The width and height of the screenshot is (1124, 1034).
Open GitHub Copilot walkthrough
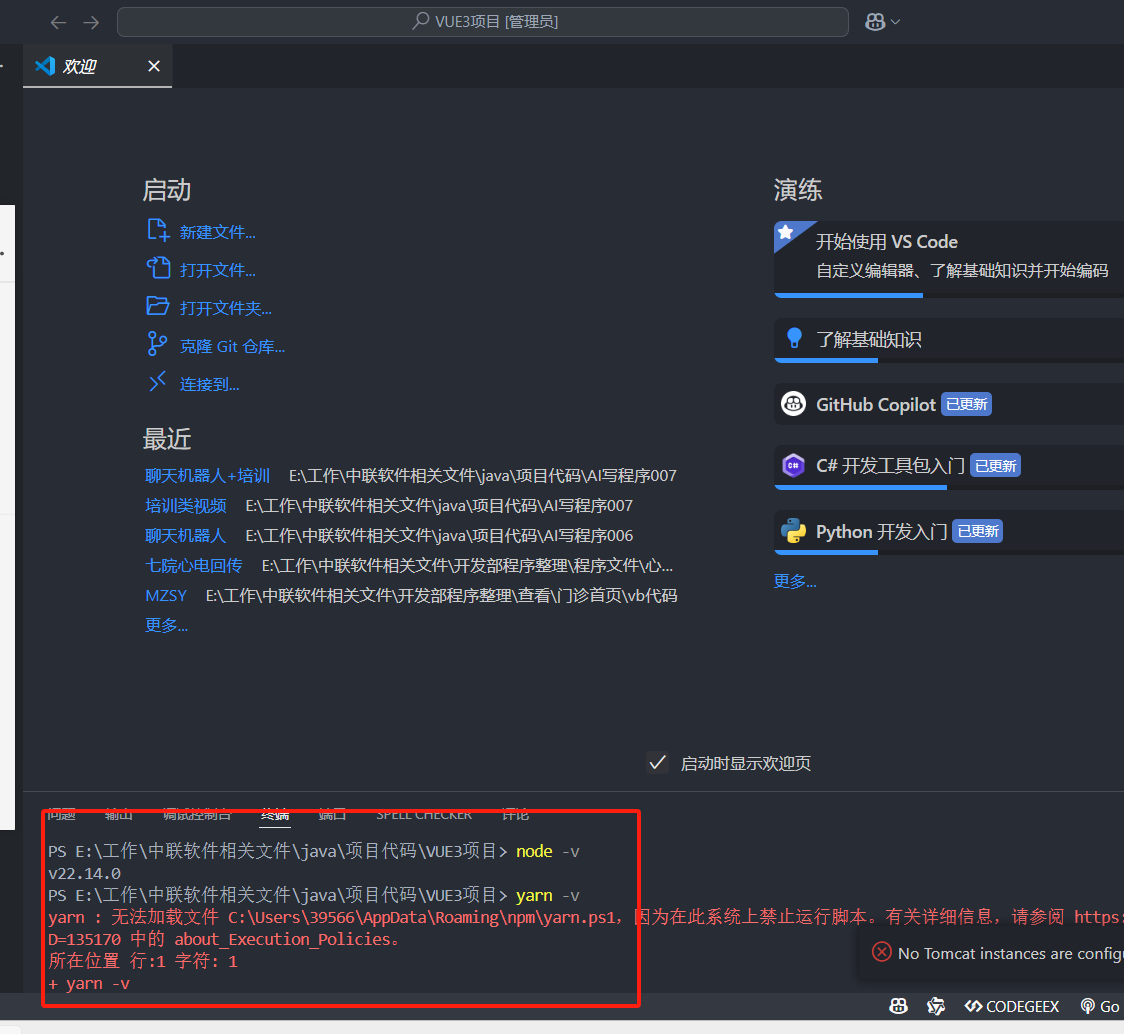[x=949, y=404]
